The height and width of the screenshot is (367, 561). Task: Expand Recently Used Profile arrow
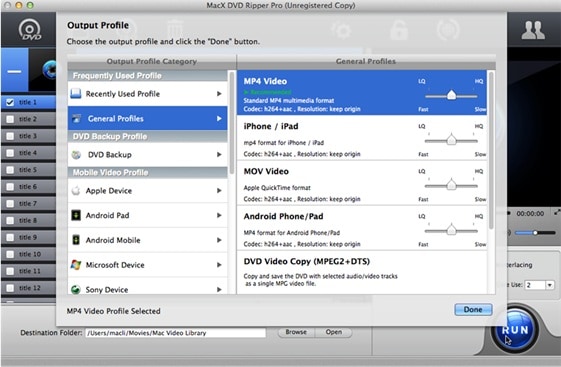pyautogui.click(x=219, y=94)
